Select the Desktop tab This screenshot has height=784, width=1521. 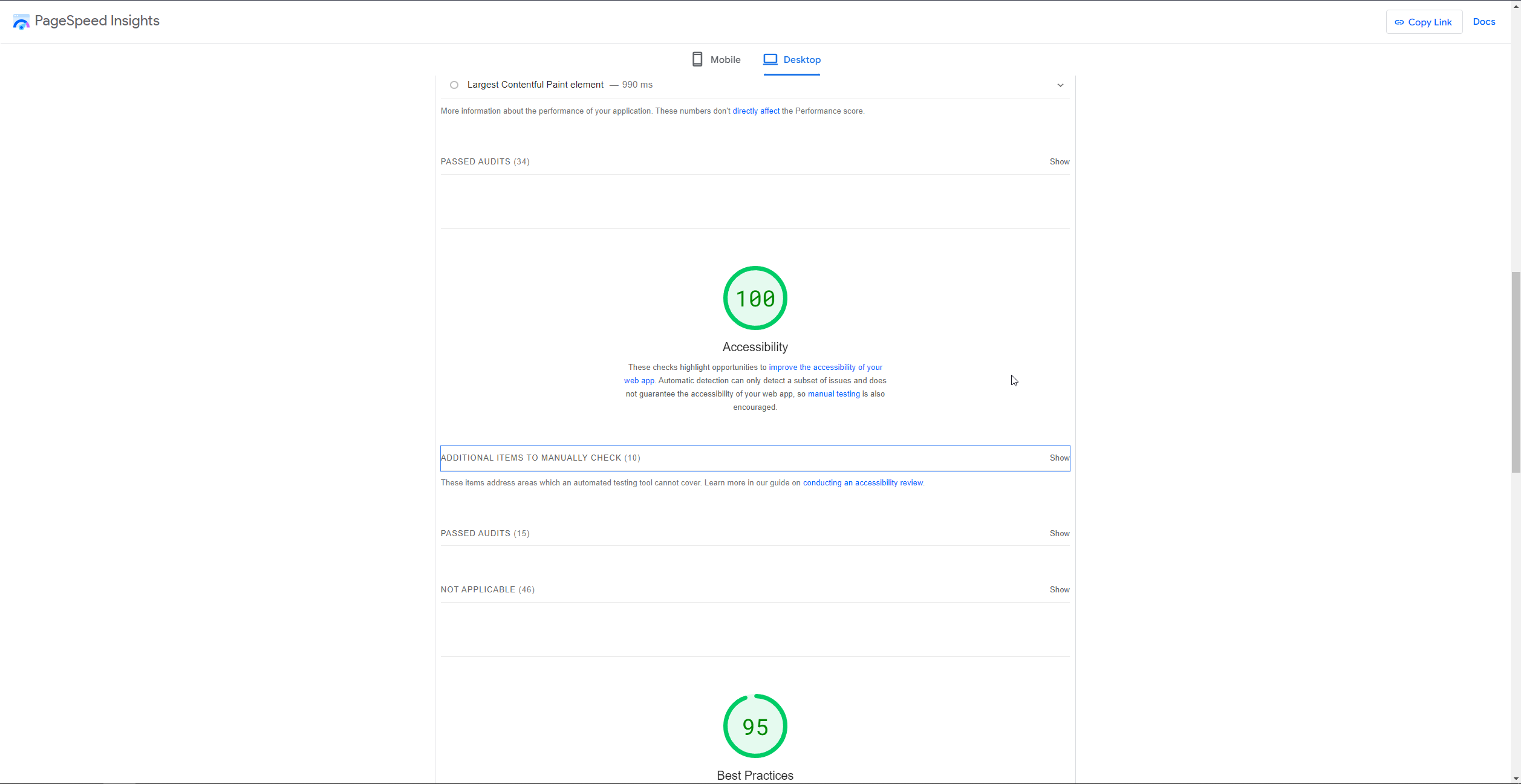801,60
